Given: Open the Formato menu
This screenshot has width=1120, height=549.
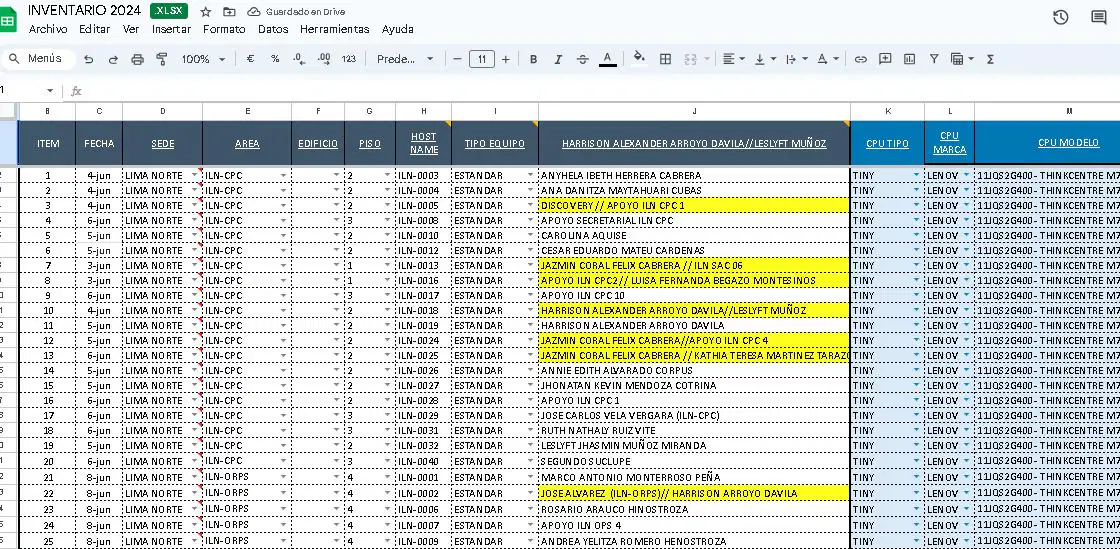Looking at the screenshot, I should click(x=224, y=29).
